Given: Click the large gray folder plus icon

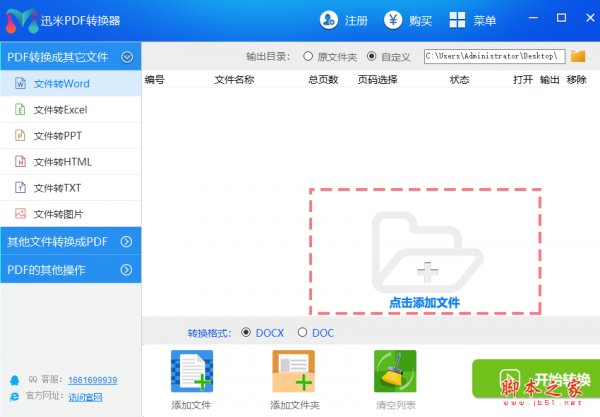Looking at the screenshot, I should (427, 252).
